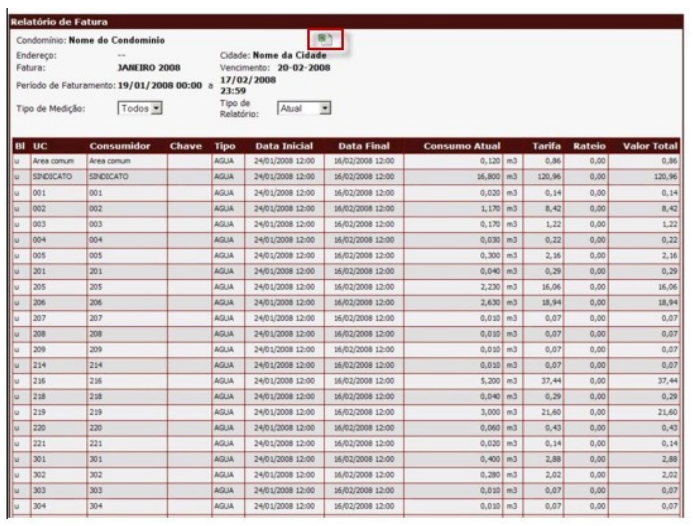
Task: Select the SINDICATO row in UC column
Action: [50, 175]
